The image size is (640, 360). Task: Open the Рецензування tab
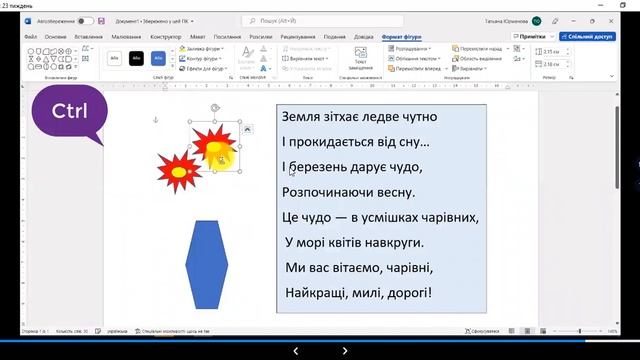pyautogui.click(x=298, y=37)
